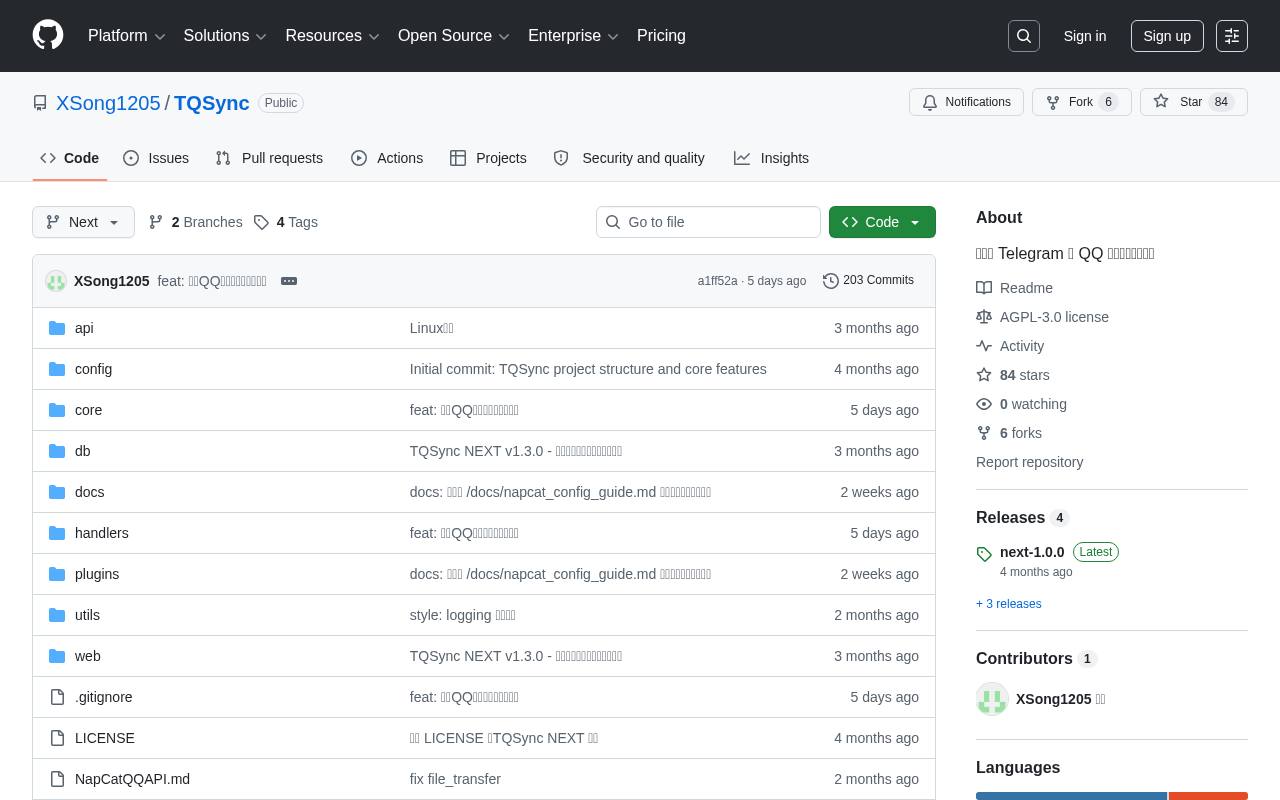Viewport: 1280px width, 800px height.
Task: View the 4 Tags link
Action: [286, 222]
